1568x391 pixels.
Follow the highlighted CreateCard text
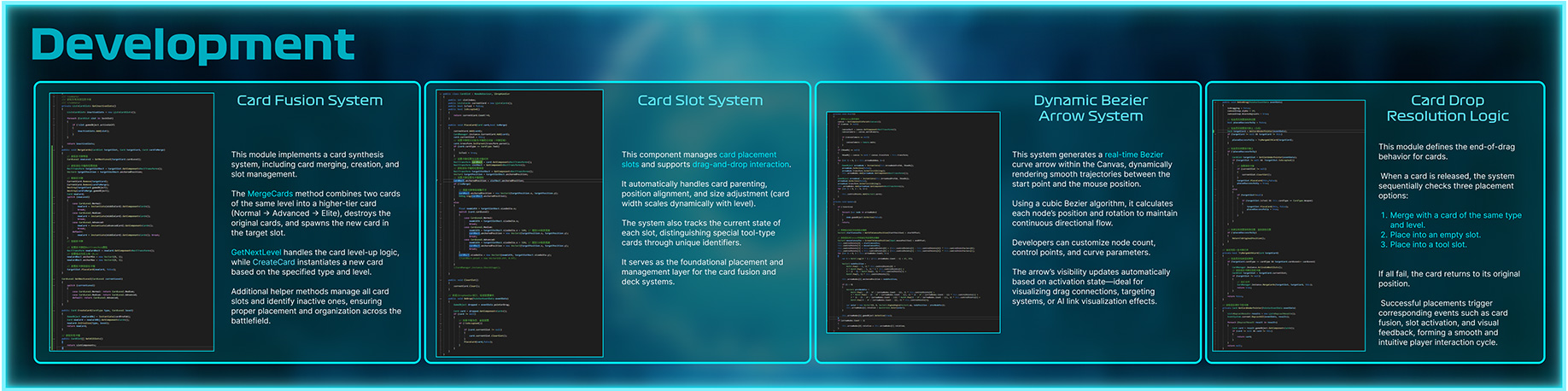(x=273, y=262)
